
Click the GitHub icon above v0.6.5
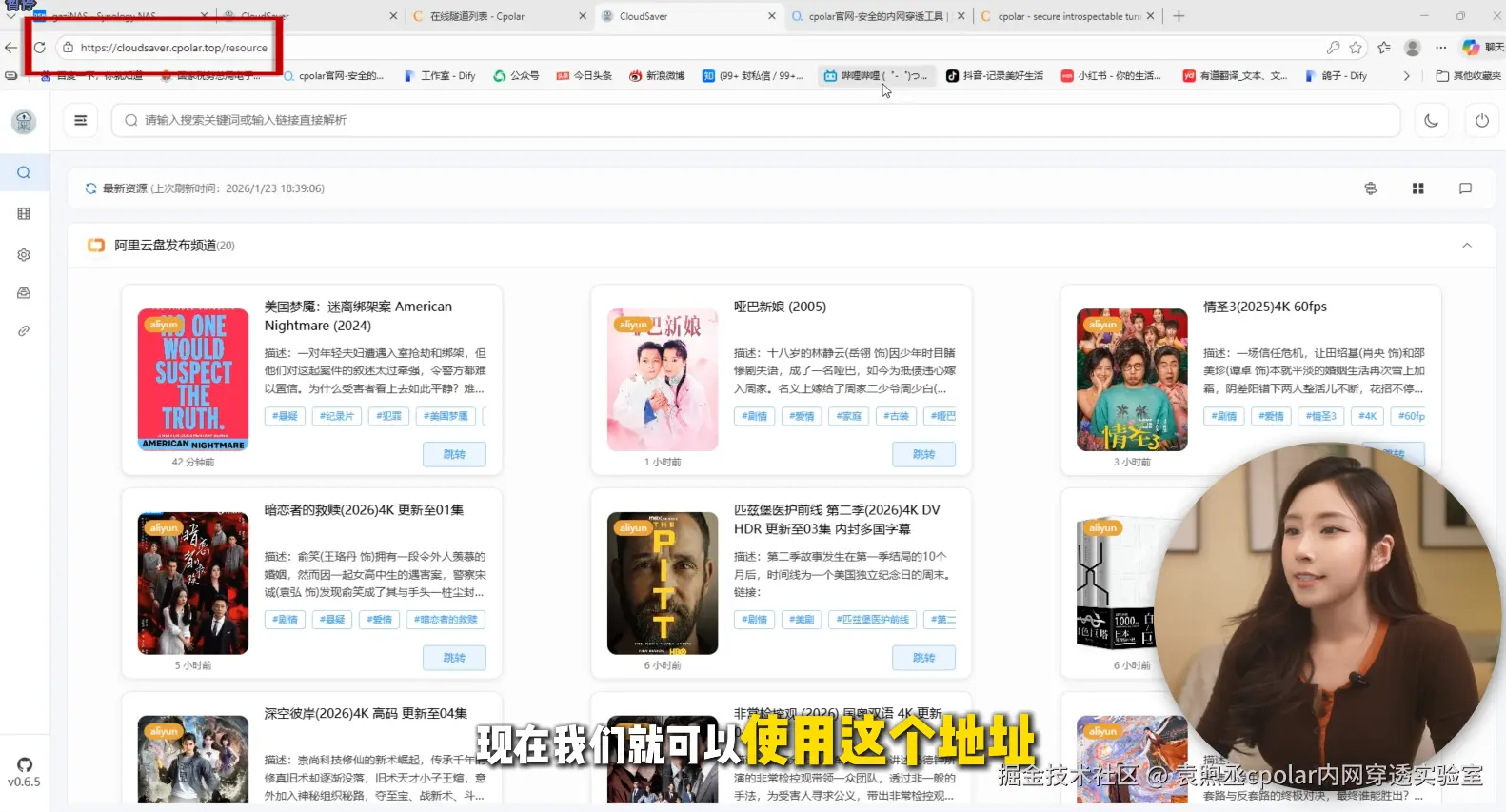tap(25, 764)
